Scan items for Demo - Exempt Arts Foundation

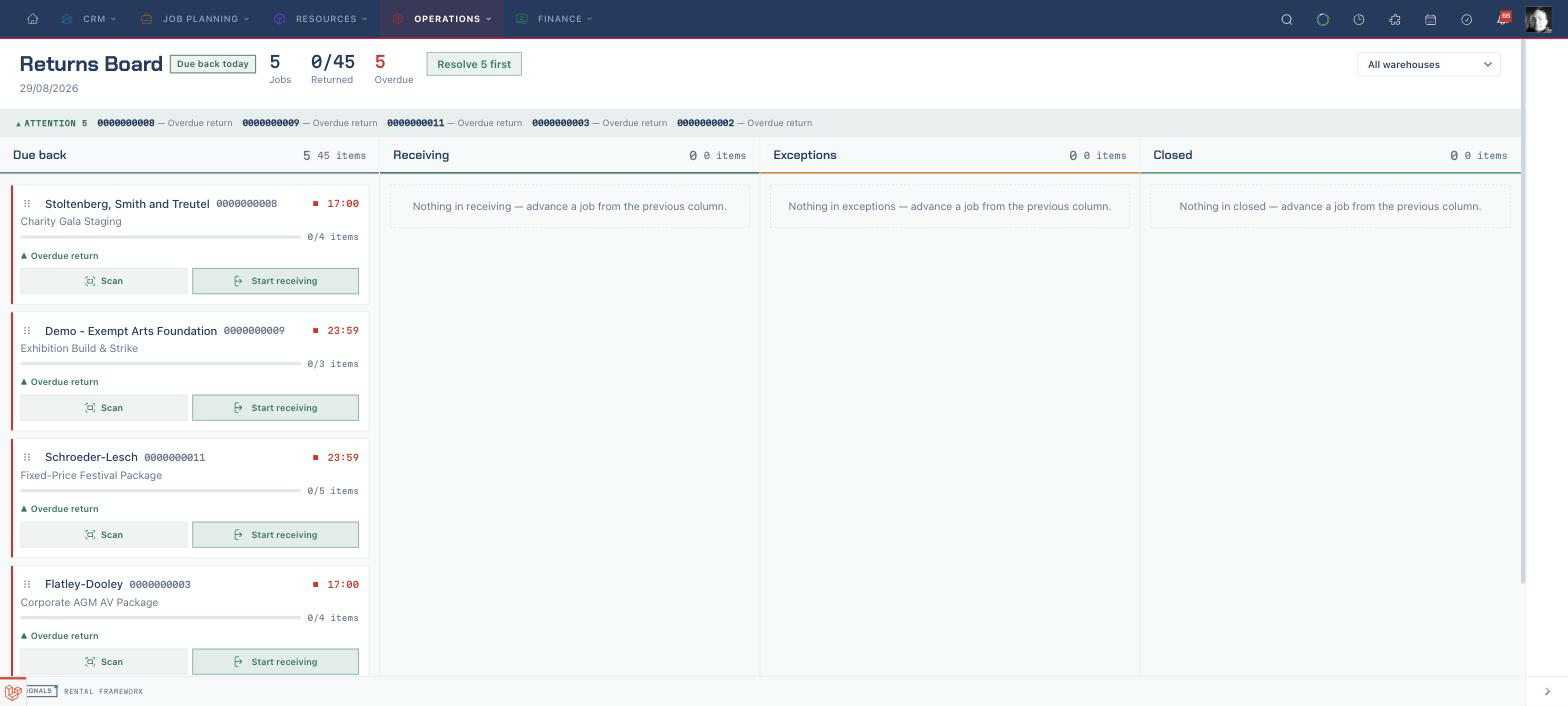(x=104, y=408)
